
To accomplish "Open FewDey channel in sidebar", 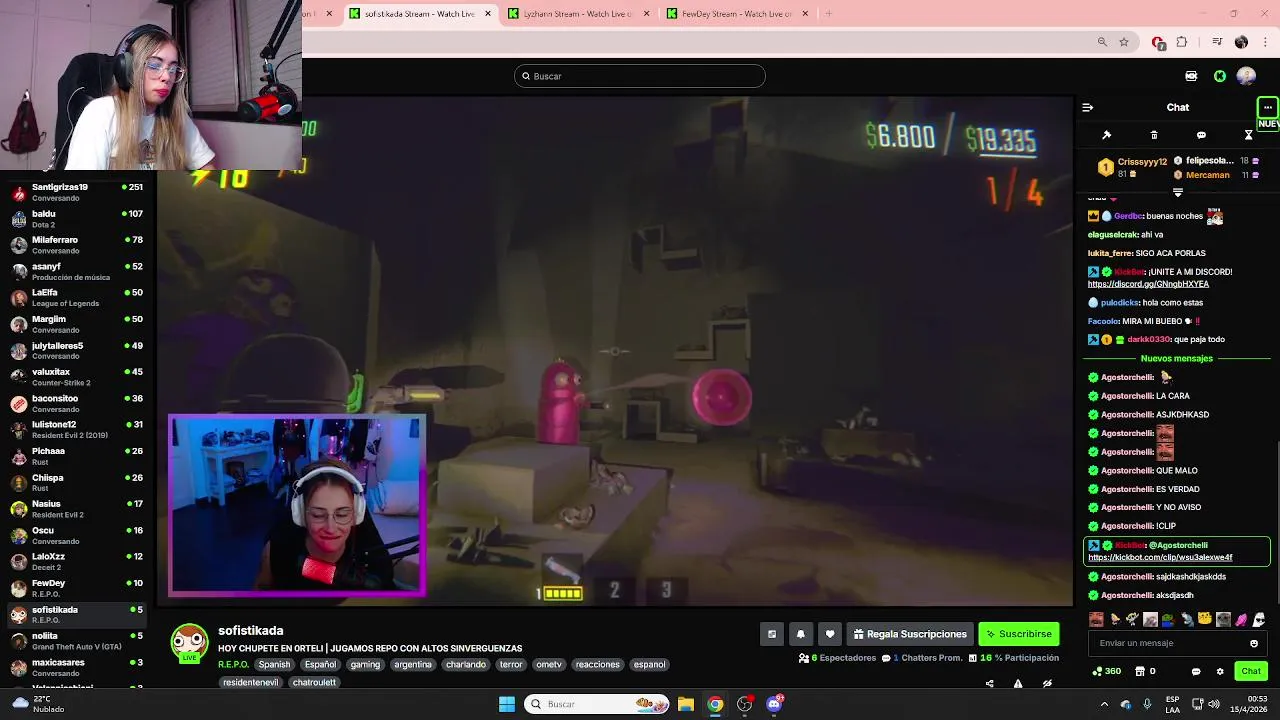I will 78,588.
